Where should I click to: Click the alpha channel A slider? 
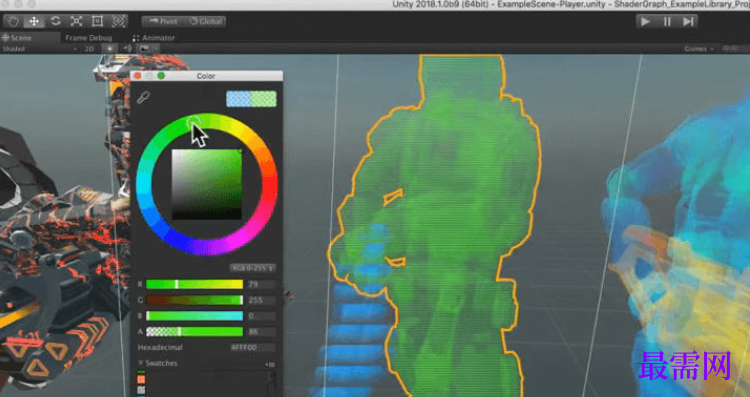[x=194, y=331]
